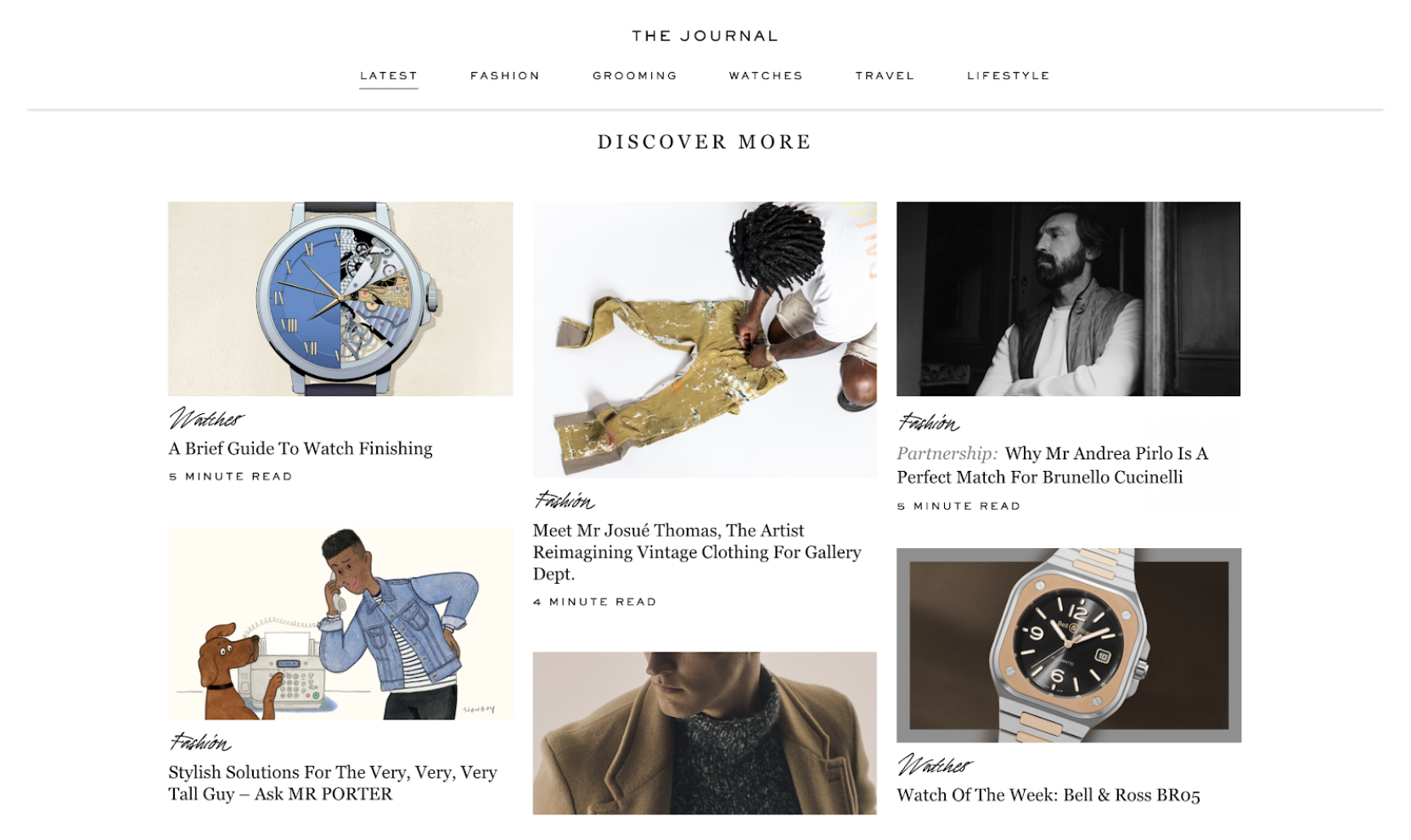Viewport: 1411px width, 840px height.
Task: Click the script Watches label above Watch Finishing
Action: (x=206, y=418)
